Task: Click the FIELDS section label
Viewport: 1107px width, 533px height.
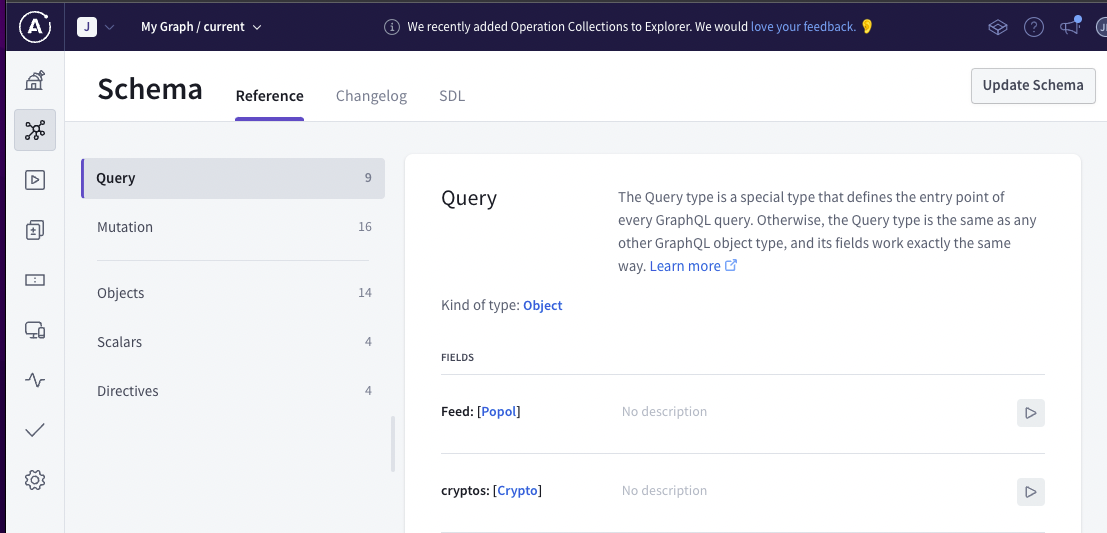Action: tap(457, 358)
